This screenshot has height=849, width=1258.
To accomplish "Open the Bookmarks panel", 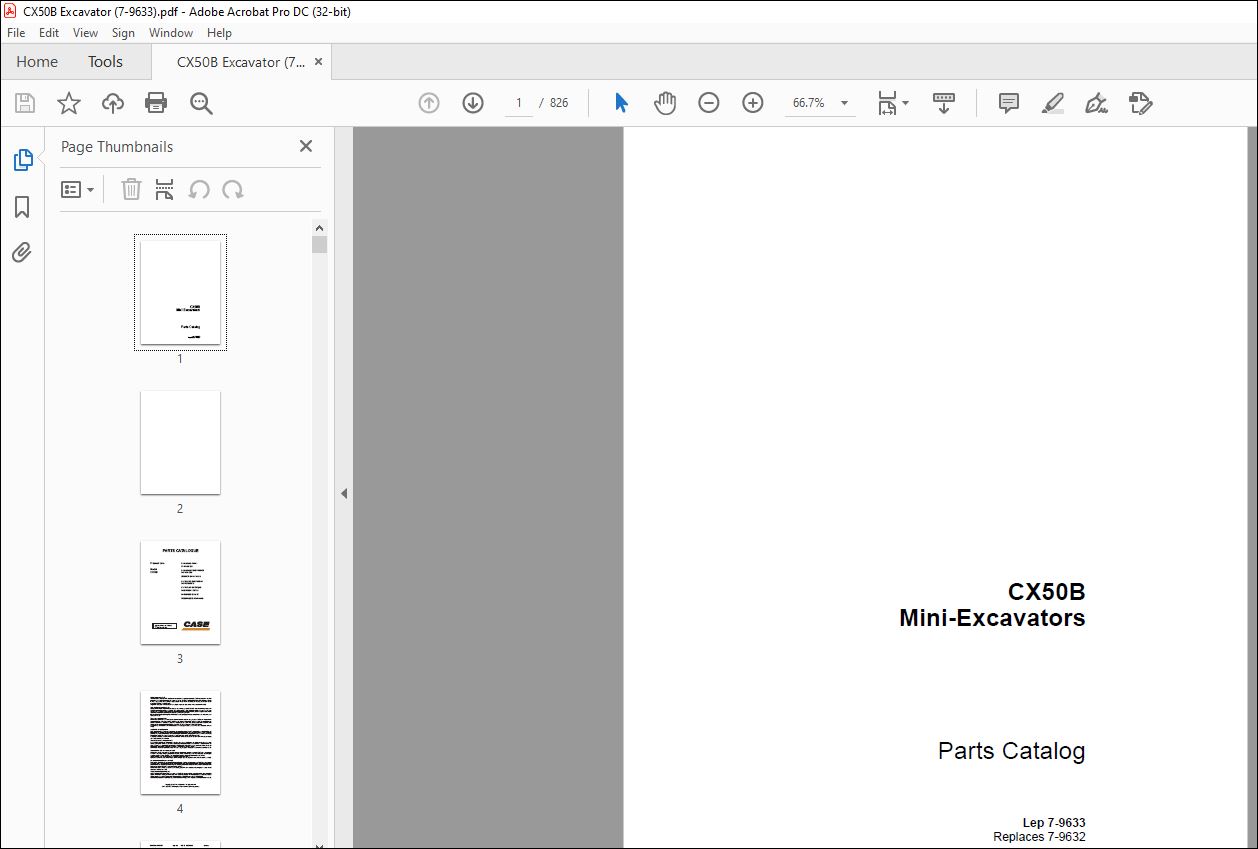I will point(22,207).
